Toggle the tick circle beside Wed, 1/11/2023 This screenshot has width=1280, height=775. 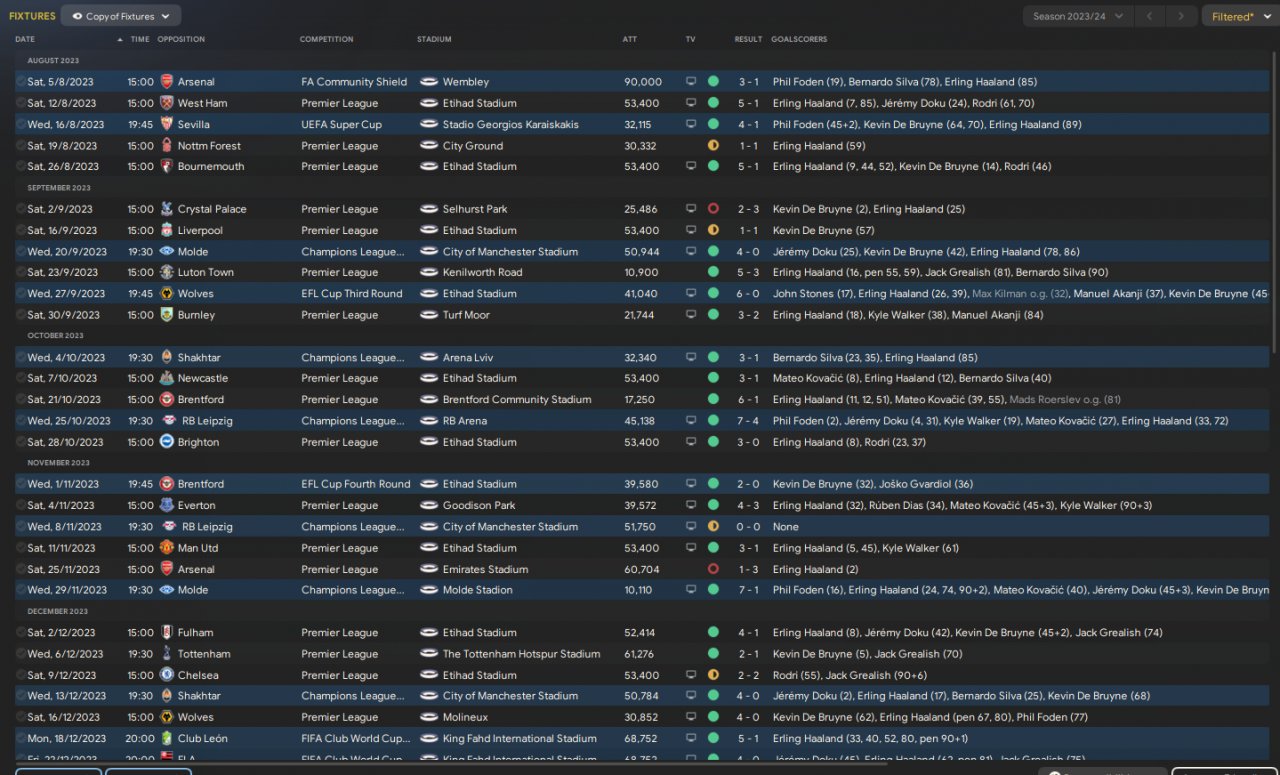(21, 484)
